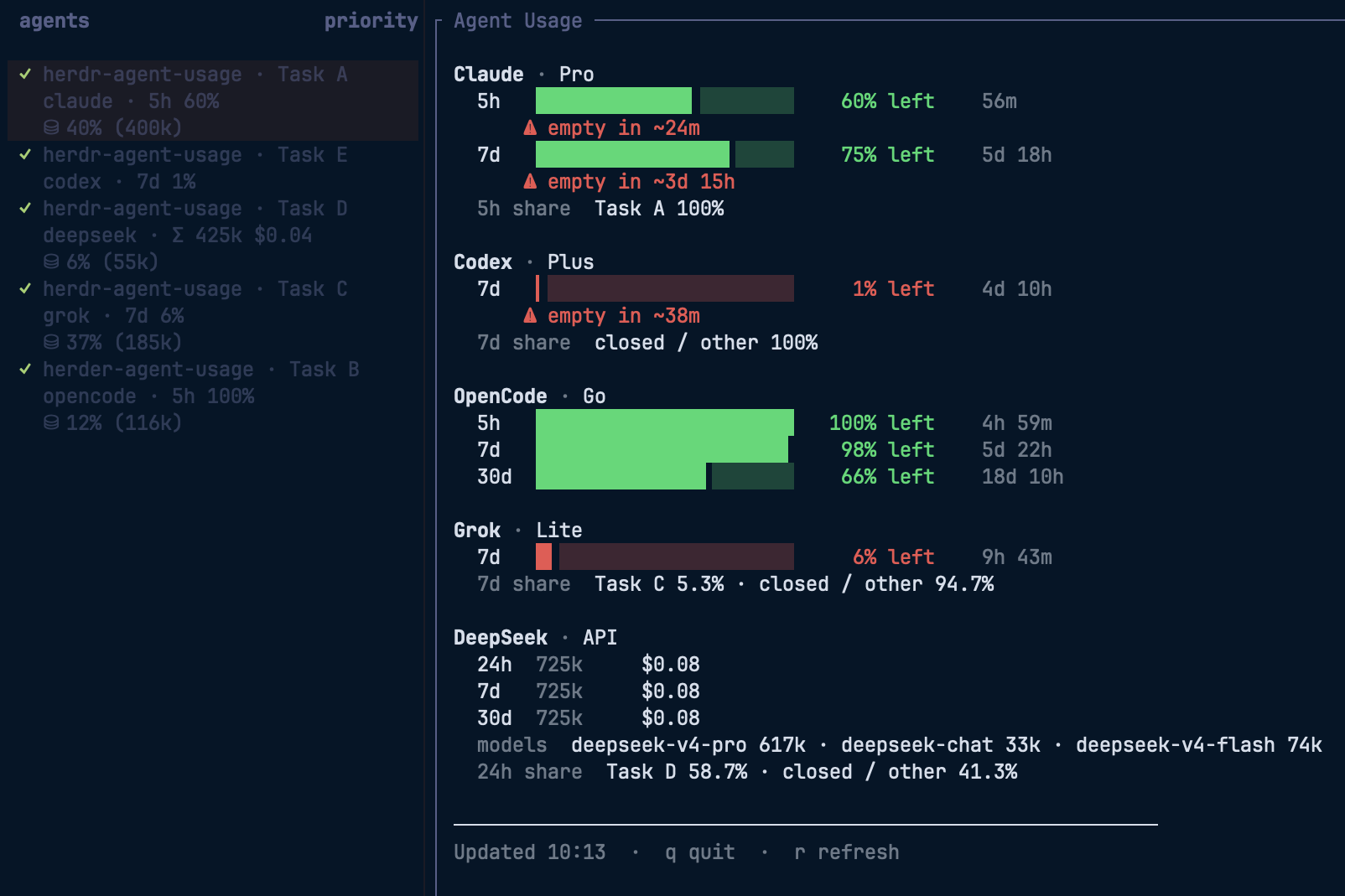Select the herder-agent-usage Task B row

point(213,396)
